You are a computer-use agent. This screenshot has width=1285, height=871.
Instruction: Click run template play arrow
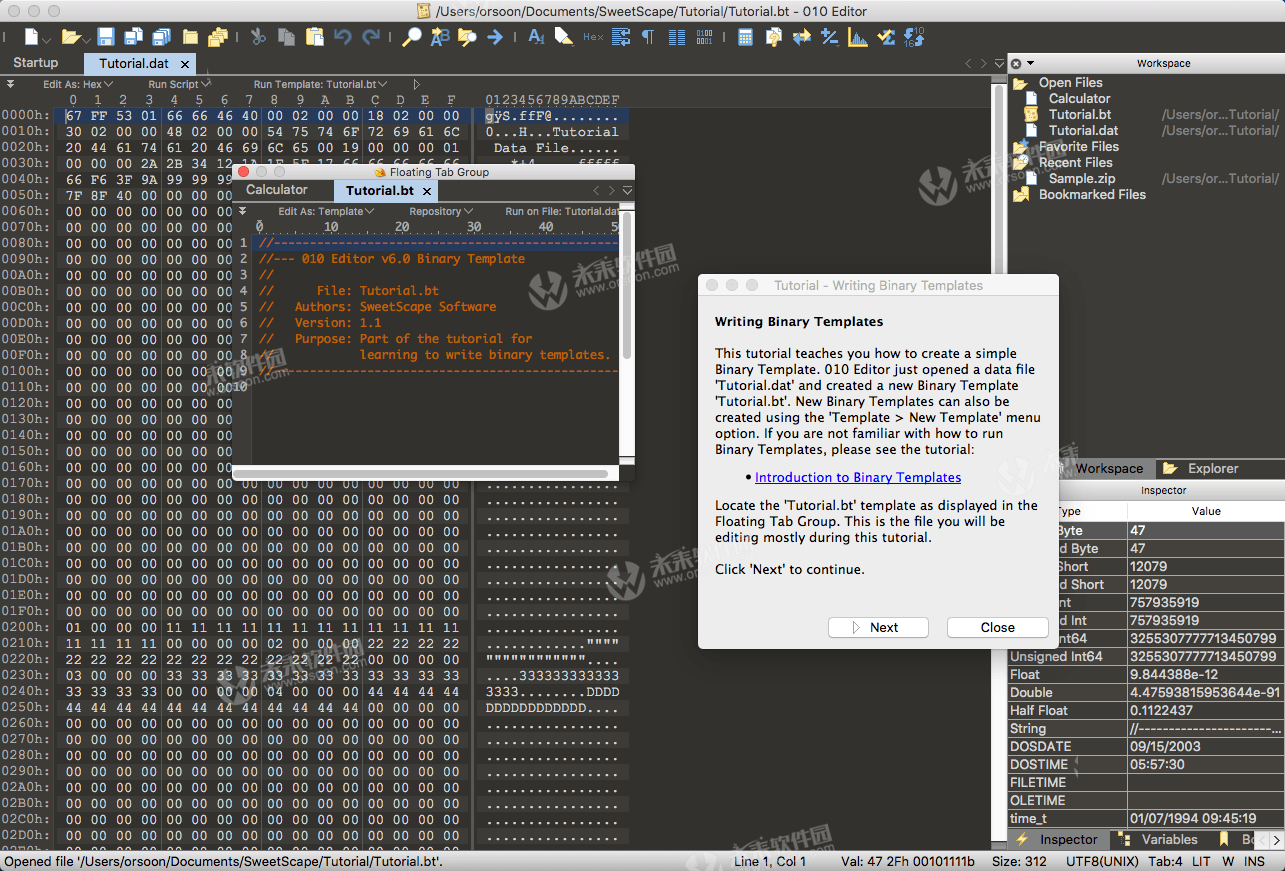pos(417,85)
